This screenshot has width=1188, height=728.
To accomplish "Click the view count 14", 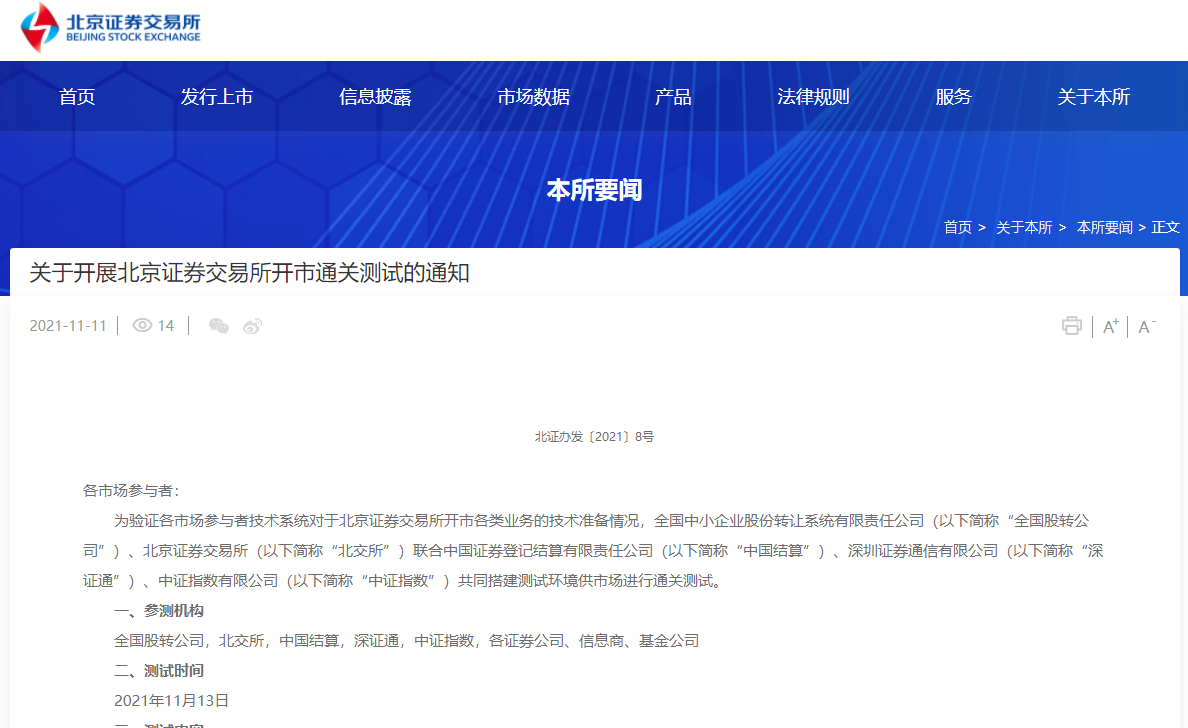I will (x=166, y=326).
